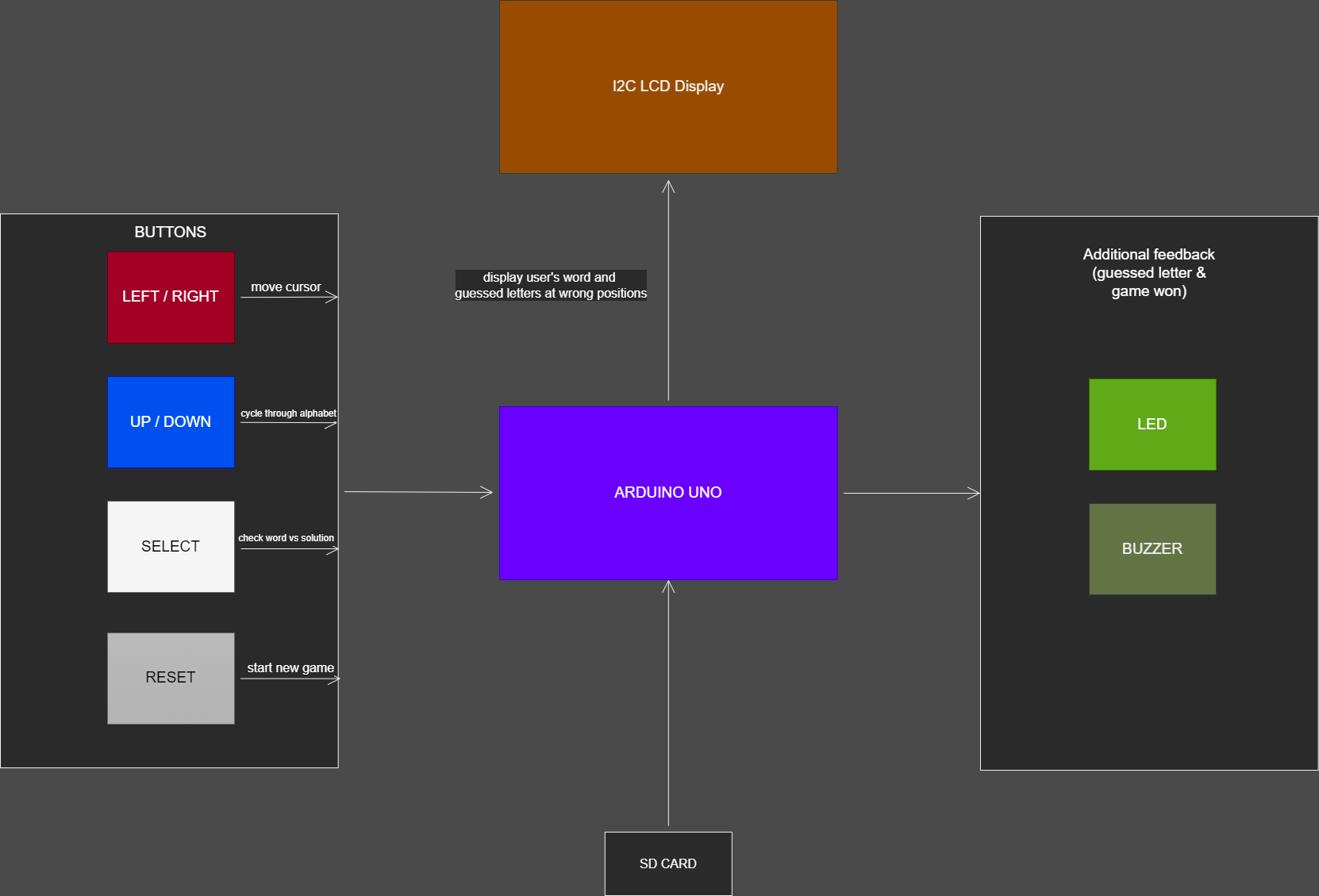
Task: Click the 'Additional feedback' heading text
Action: click(x=1148, y=273)
